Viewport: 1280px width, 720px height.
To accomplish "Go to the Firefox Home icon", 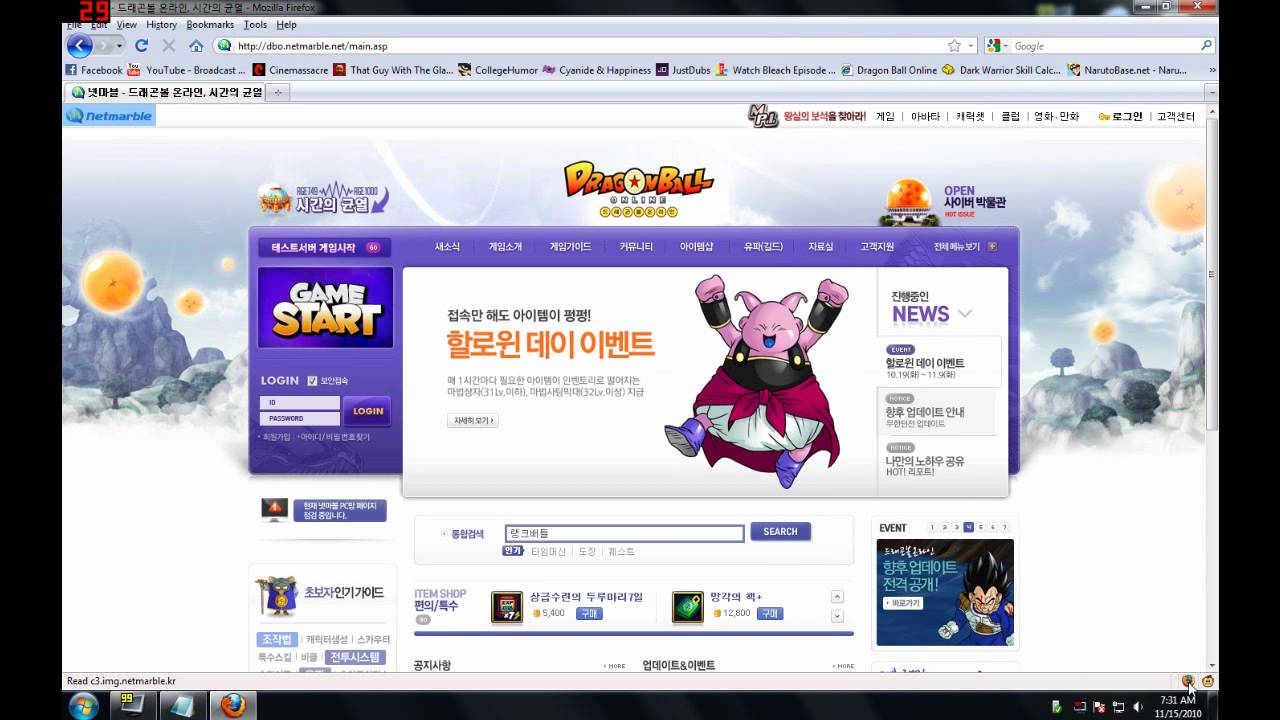I will pyautogui.click(x=196, y=46).
